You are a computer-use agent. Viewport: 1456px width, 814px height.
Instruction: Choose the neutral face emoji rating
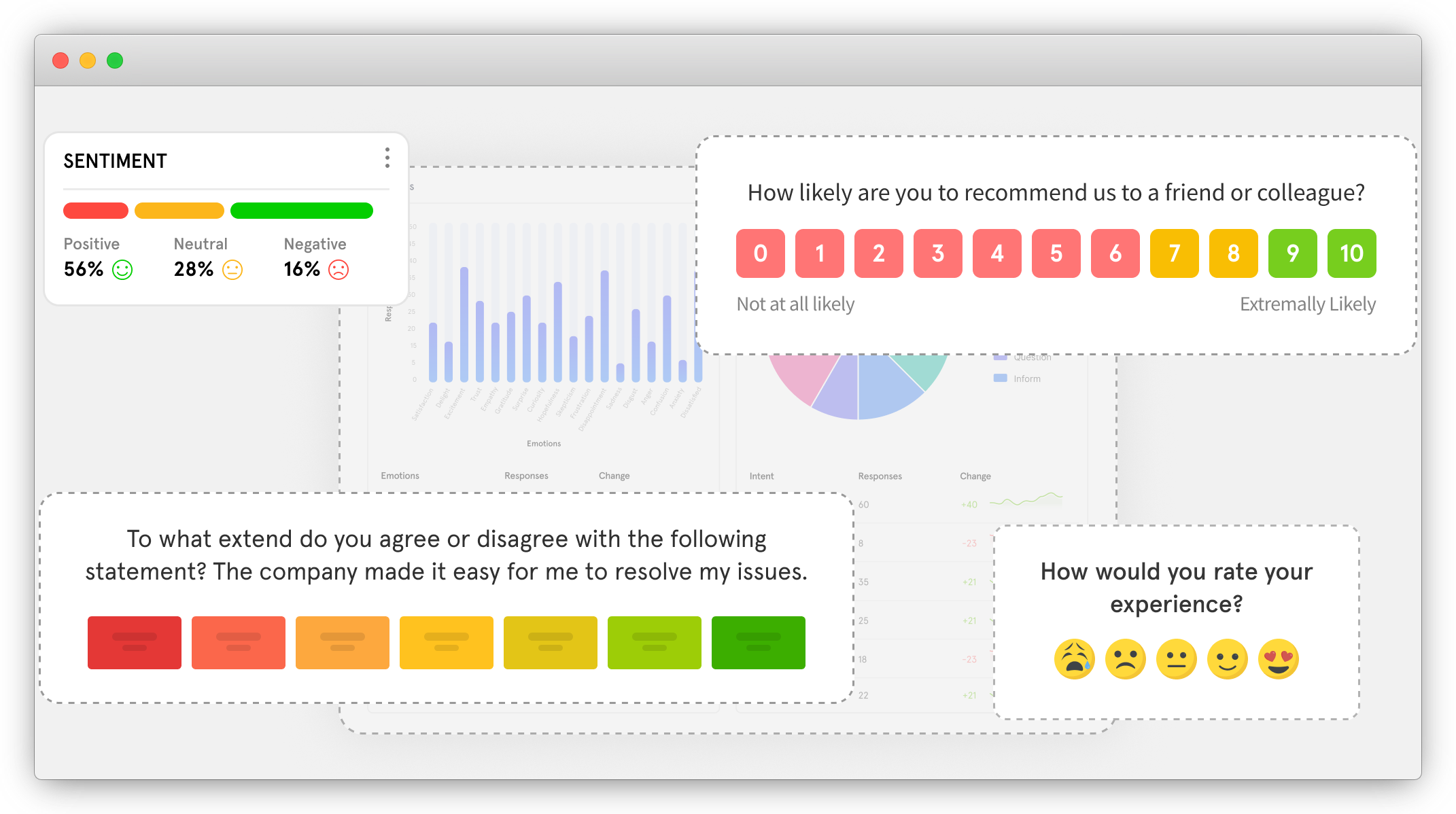tap(1176, 659)
